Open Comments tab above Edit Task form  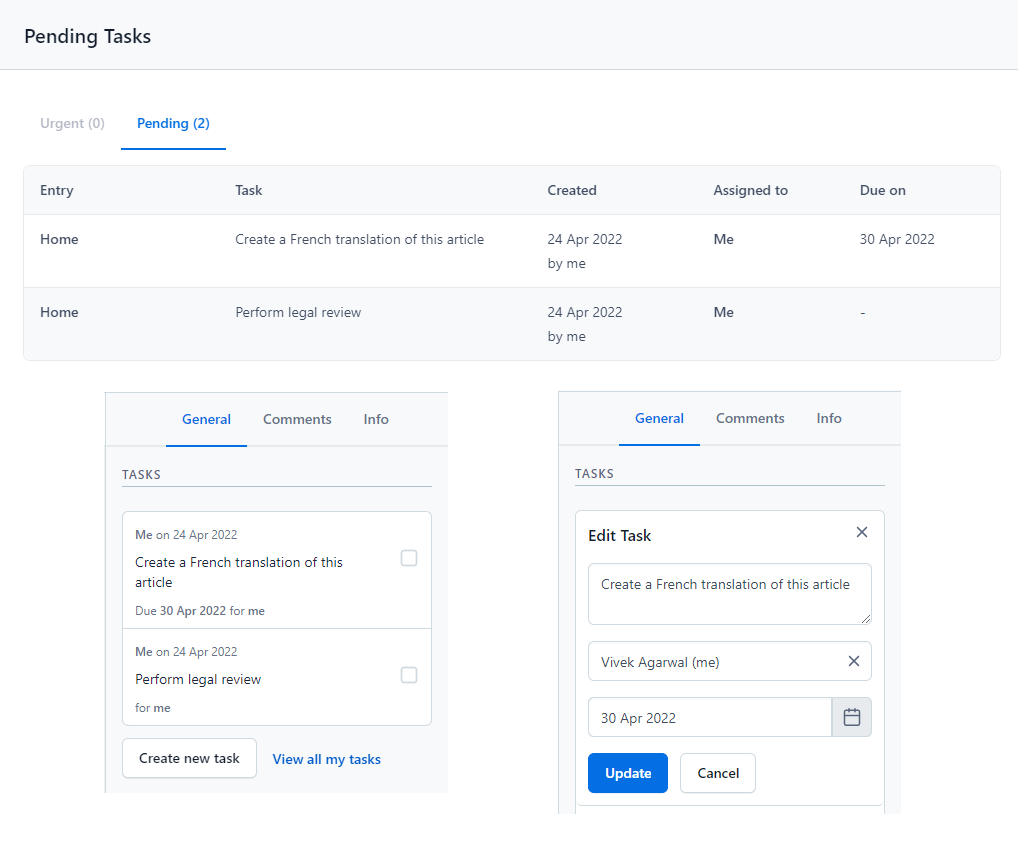pyautogui.click(x=750, y=419)
